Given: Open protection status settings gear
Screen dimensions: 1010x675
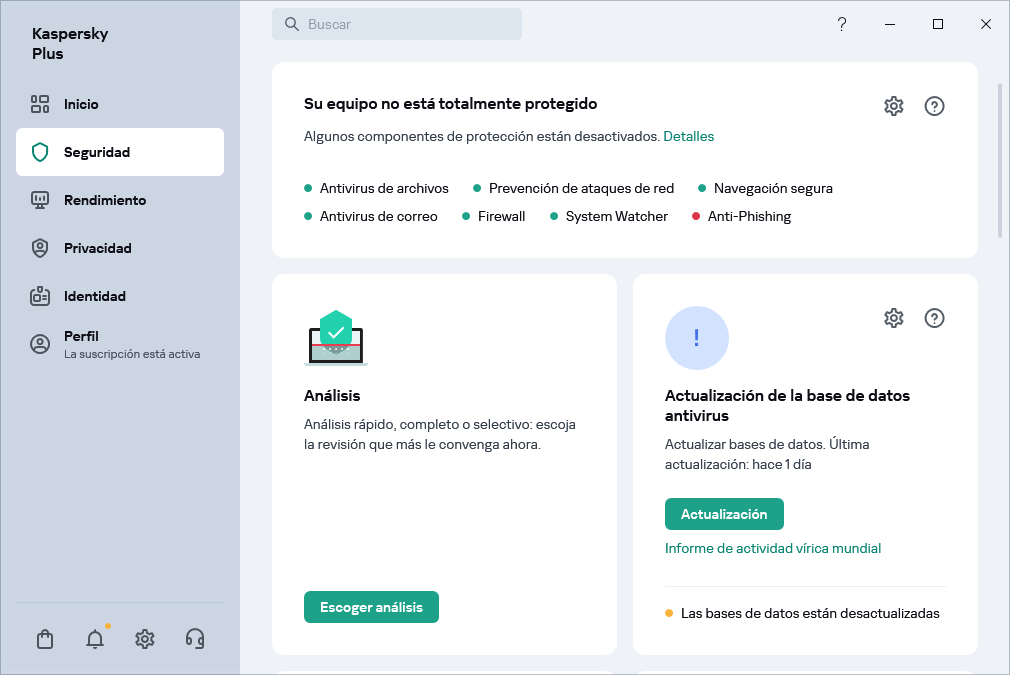Looking at the screenshot, I should [893, 105].
